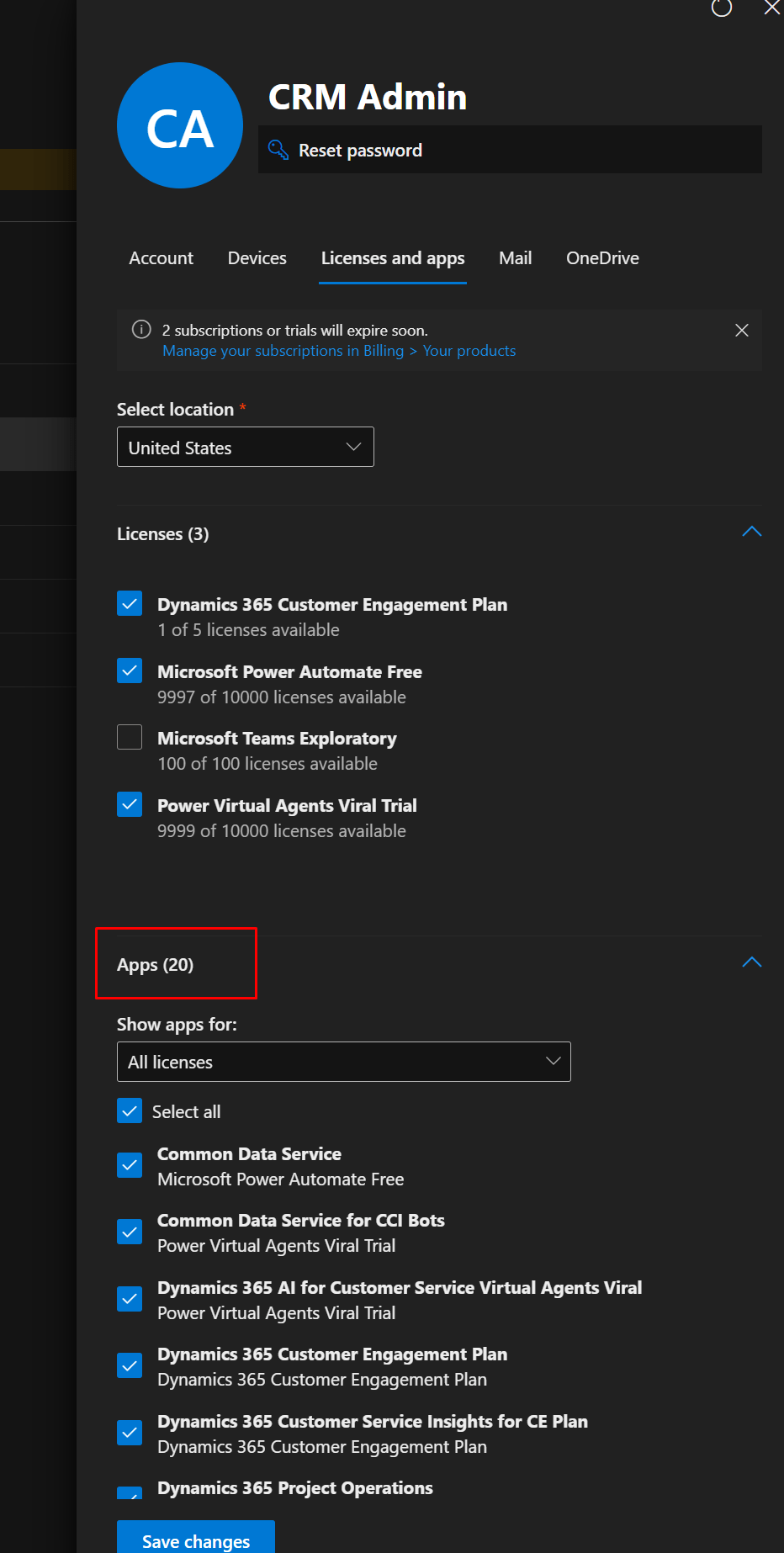This screenshot has height=1553, width=784.
Task: Click '1 of 5 licenses available' text
Action: coord(249,630)
